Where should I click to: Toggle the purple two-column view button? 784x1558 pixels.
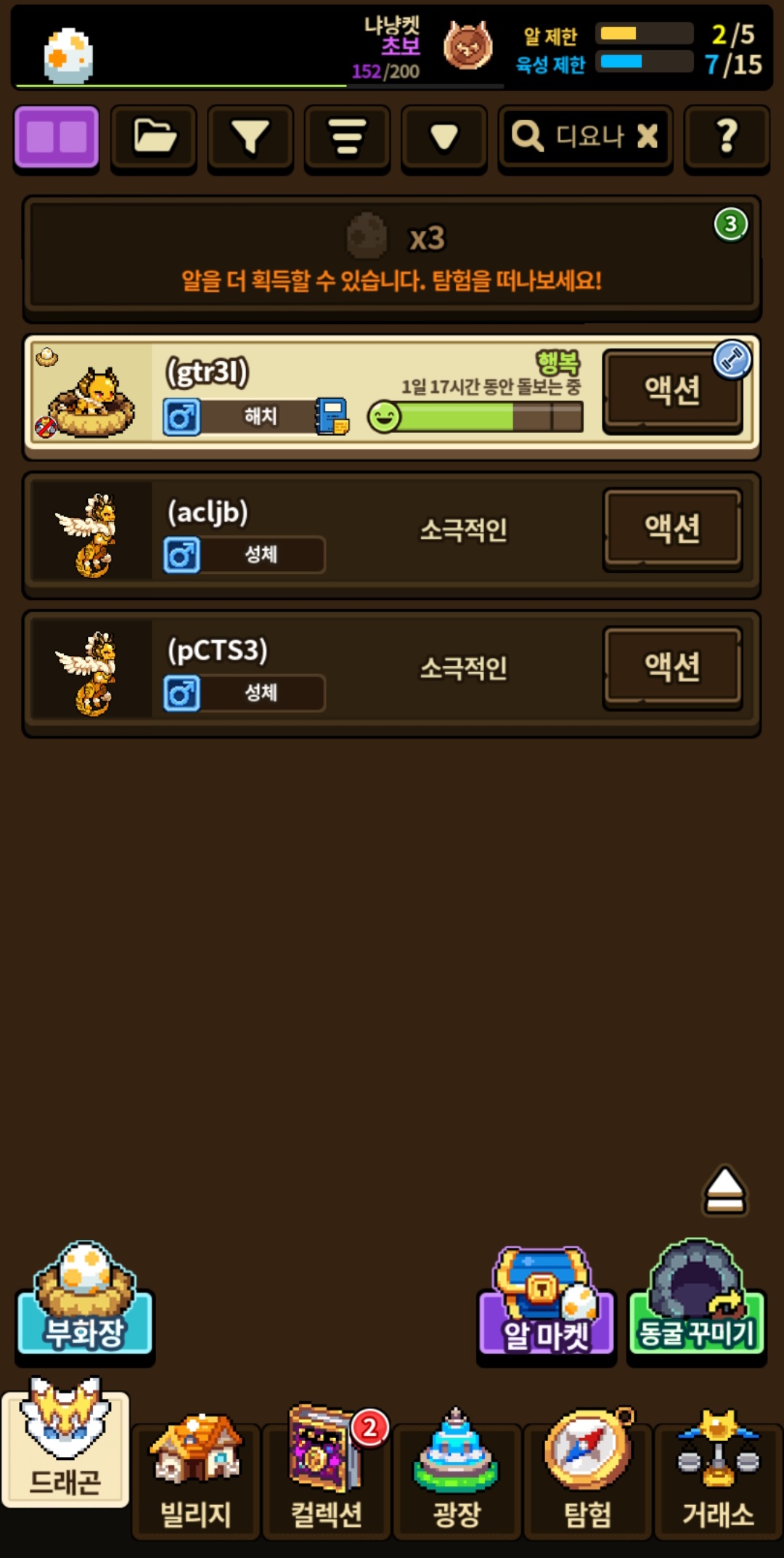coord(56,138)
